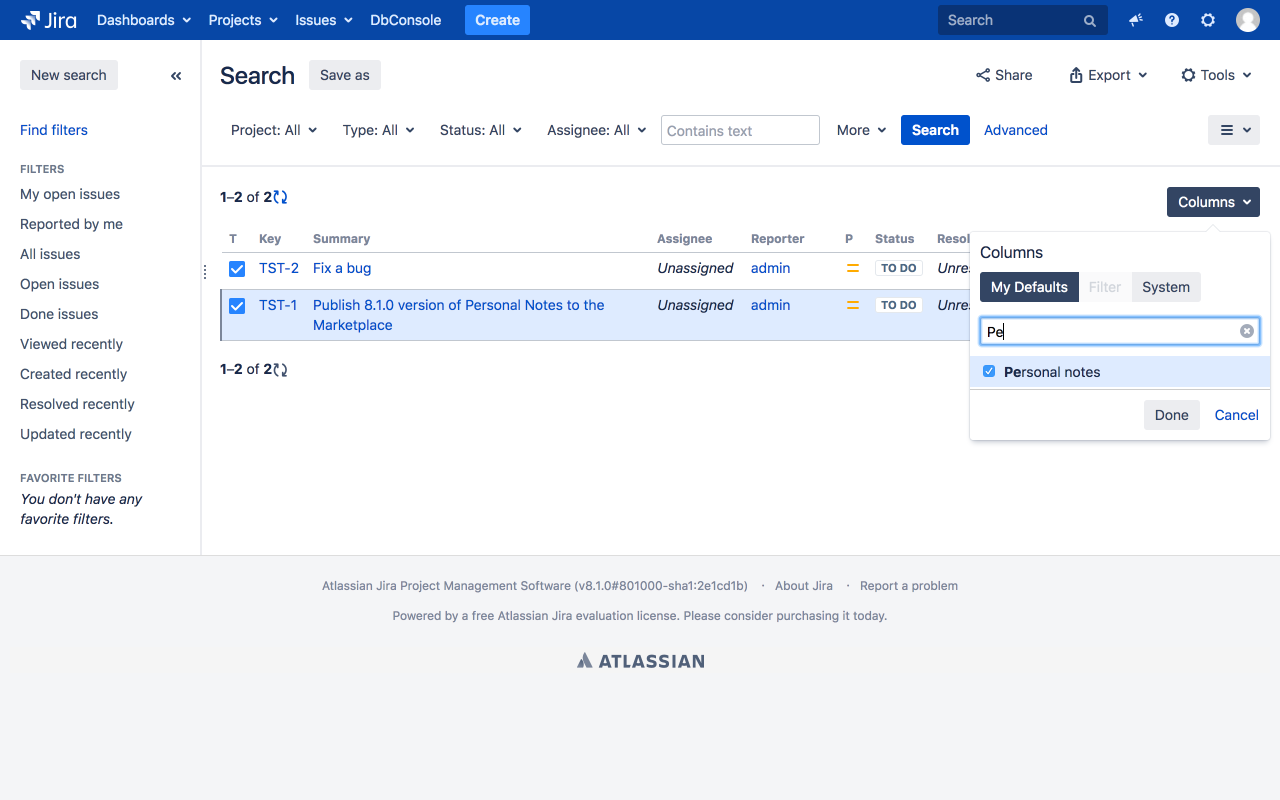Open the Type: All filter
Image resolution: width=1280 pixels, height=800 pixels.
379,130
